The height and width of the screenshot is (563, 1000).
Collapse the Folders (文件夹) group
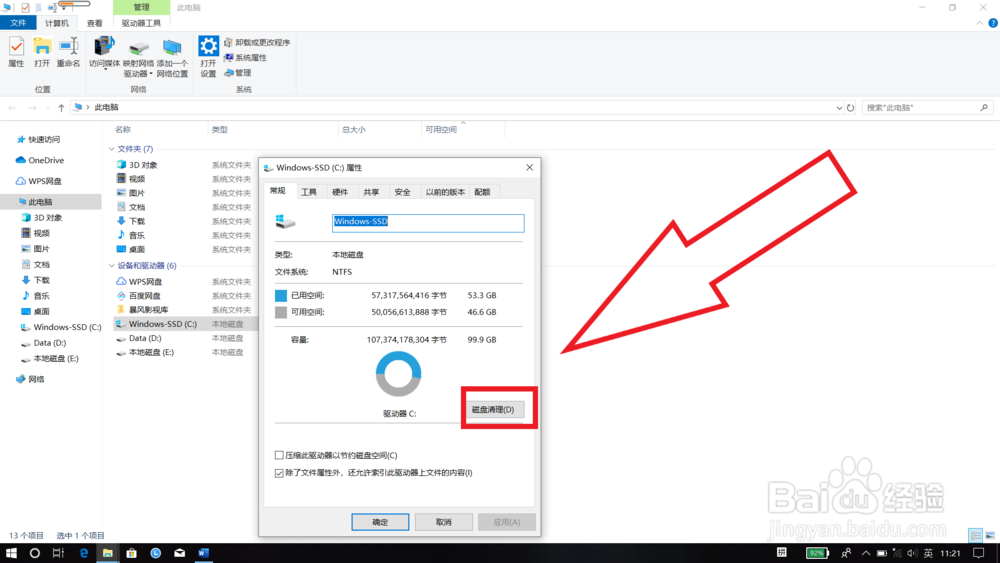(x=112, y=149)
